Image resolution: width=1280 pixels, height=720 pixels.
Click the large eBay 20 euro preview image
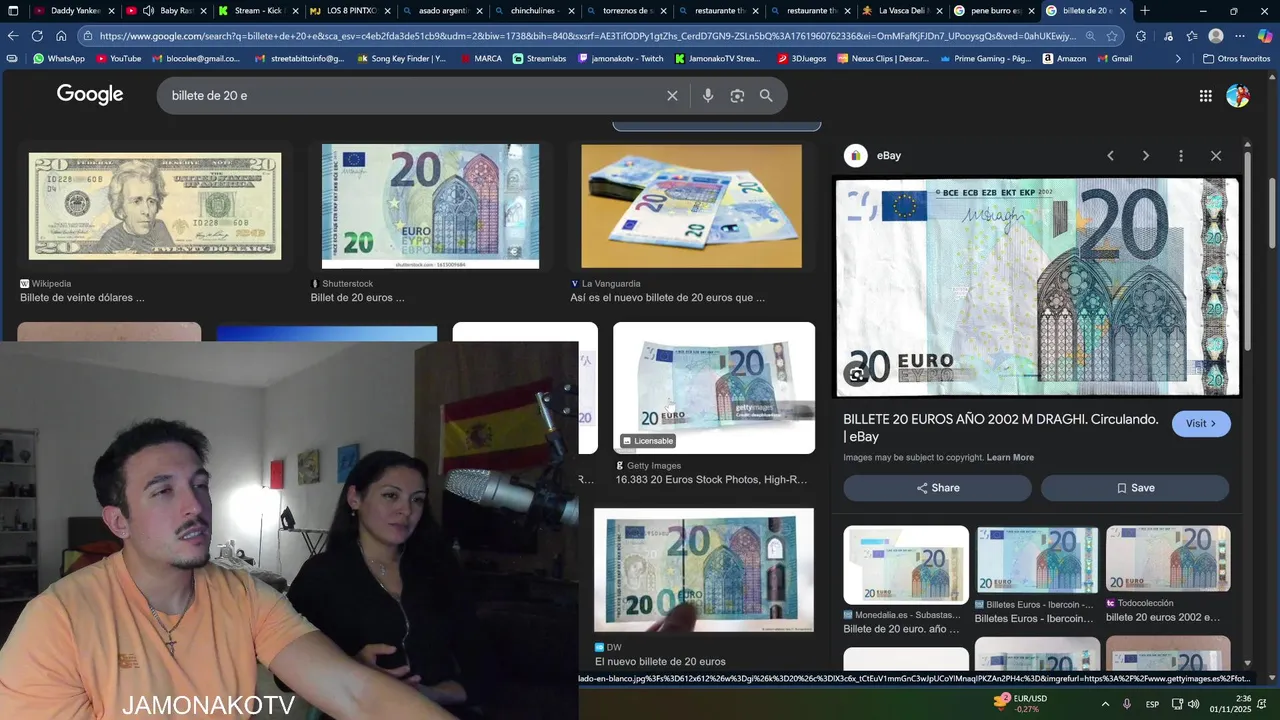pos(1038,287)
